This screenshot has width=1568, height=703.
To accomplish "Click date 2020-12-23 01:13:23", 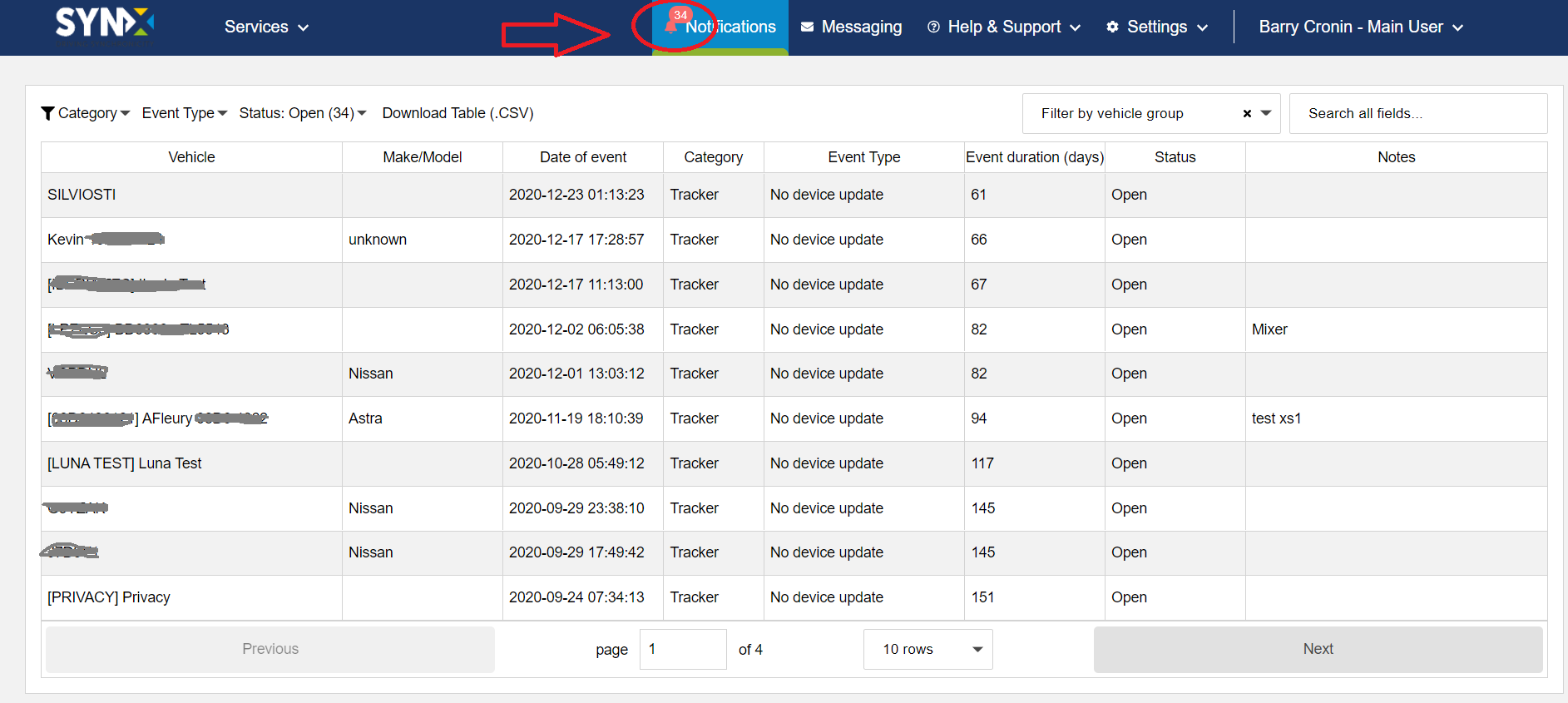I will point(576,195).
